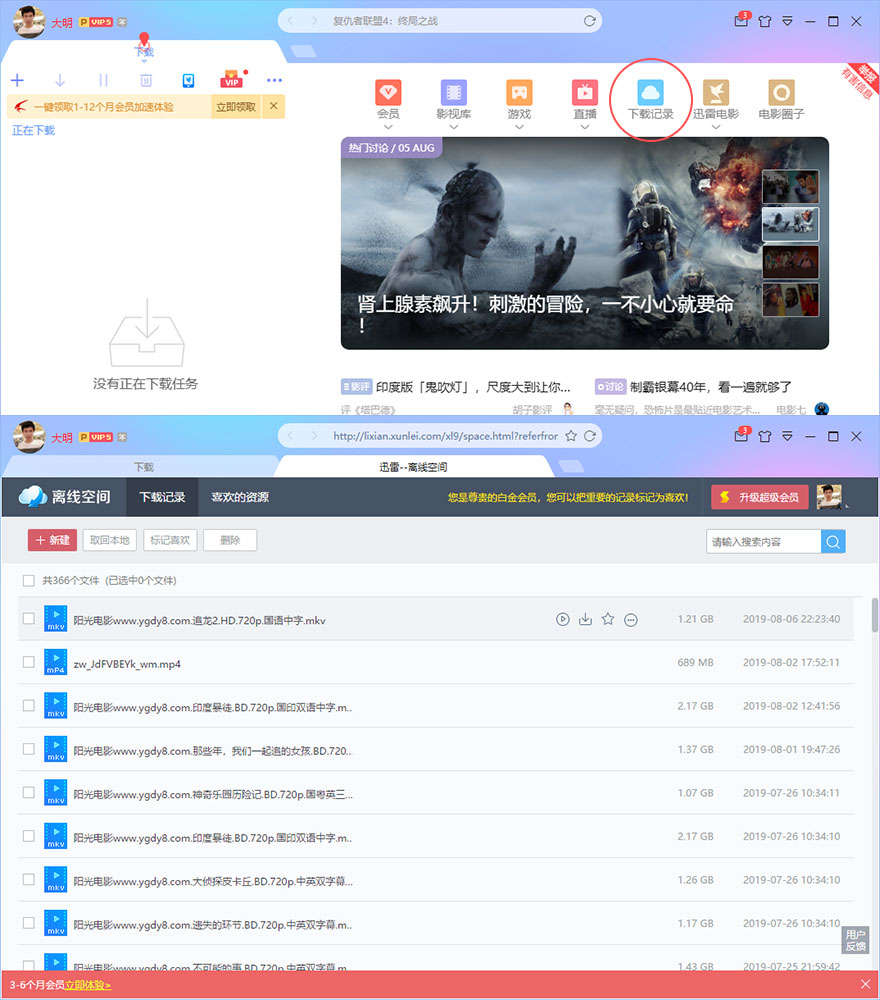
Task: Click the play icon on 追龙2 row
Action: [562, 619]
